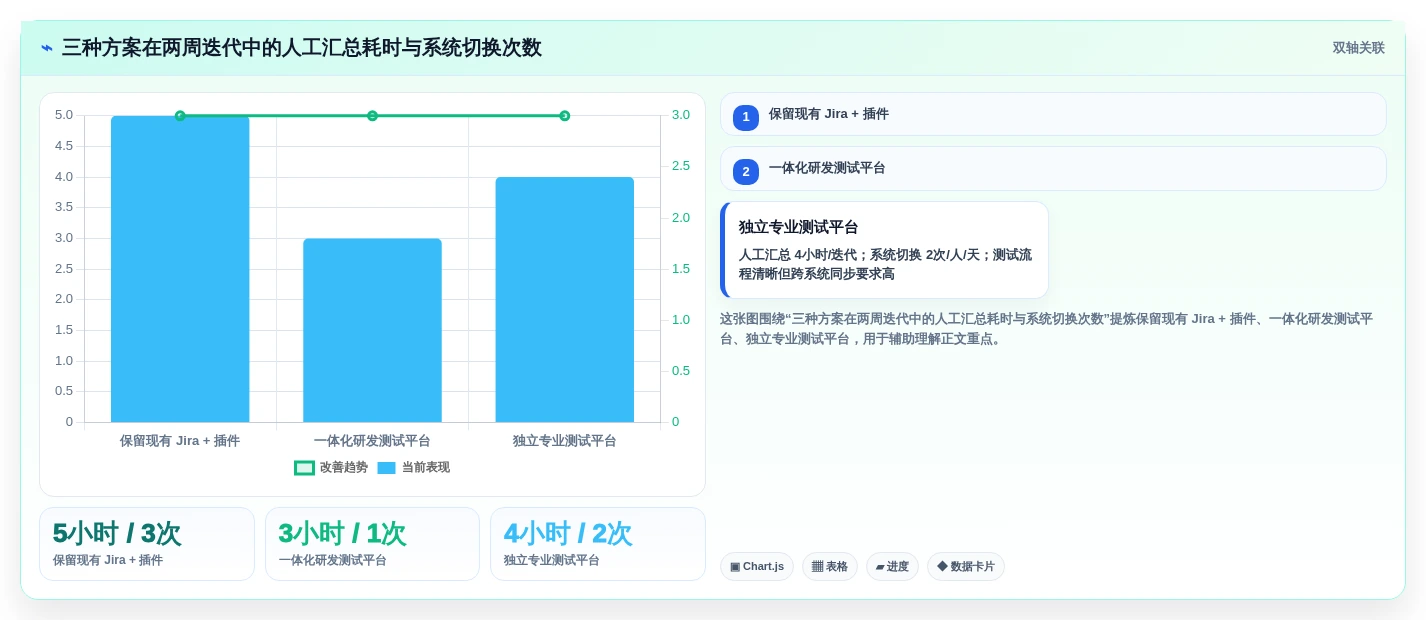Click the x-axis label 保留现有 Jira + 插件
Screen dimensions: 1426x620
pyautogui.click(x=180, y=441)
